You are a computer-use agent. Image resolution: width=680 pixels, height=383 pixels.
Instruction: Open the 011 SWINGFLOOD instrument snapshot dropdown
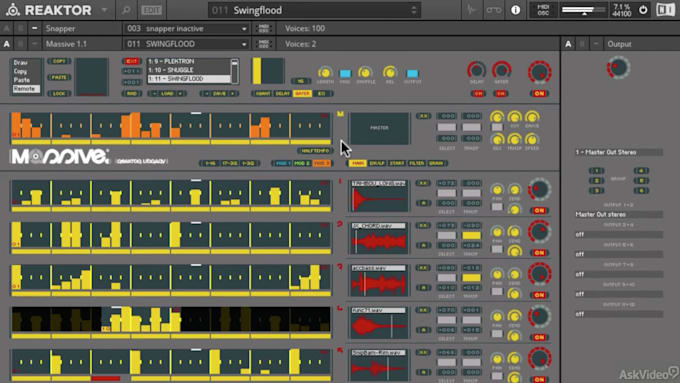point(187,44)
